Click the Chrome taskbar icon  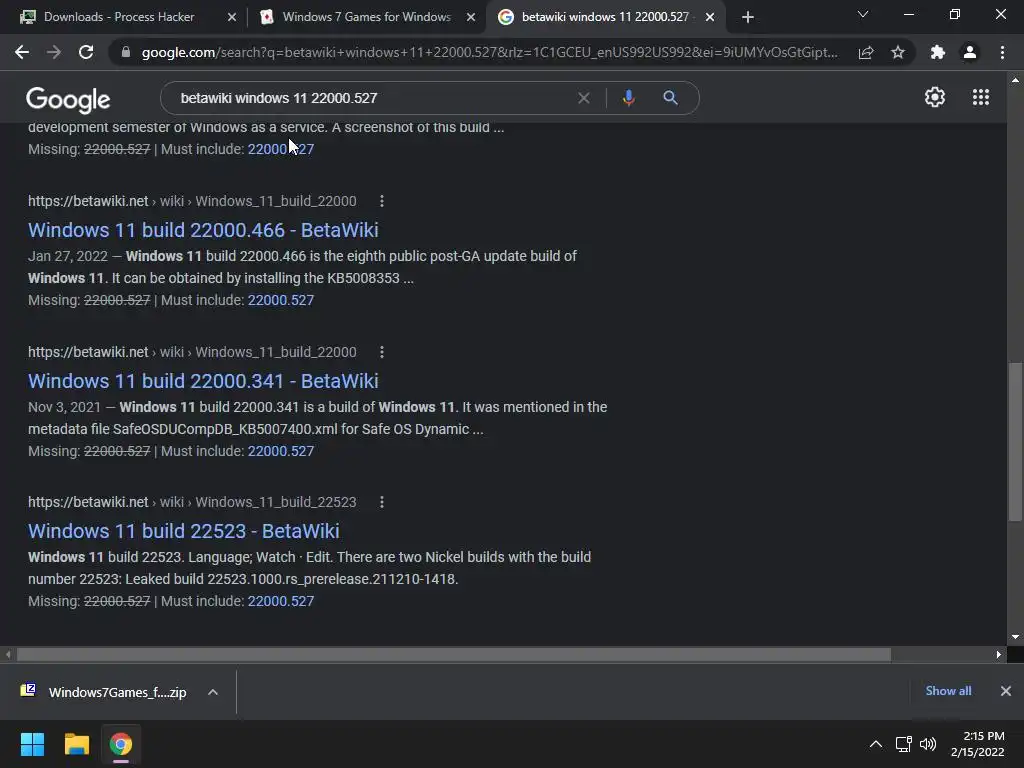coord(121,744)
